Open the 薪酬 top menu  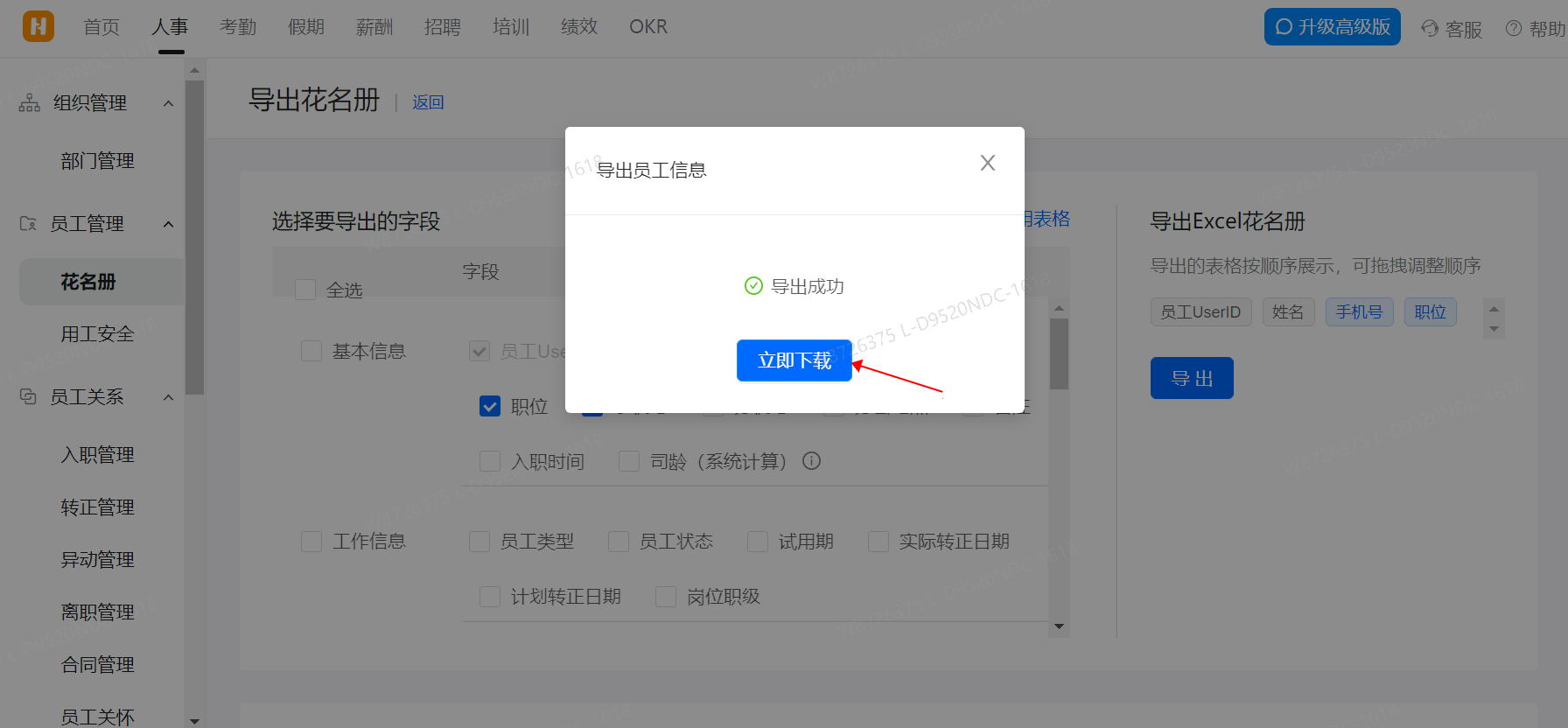click(x=374, y=27)
